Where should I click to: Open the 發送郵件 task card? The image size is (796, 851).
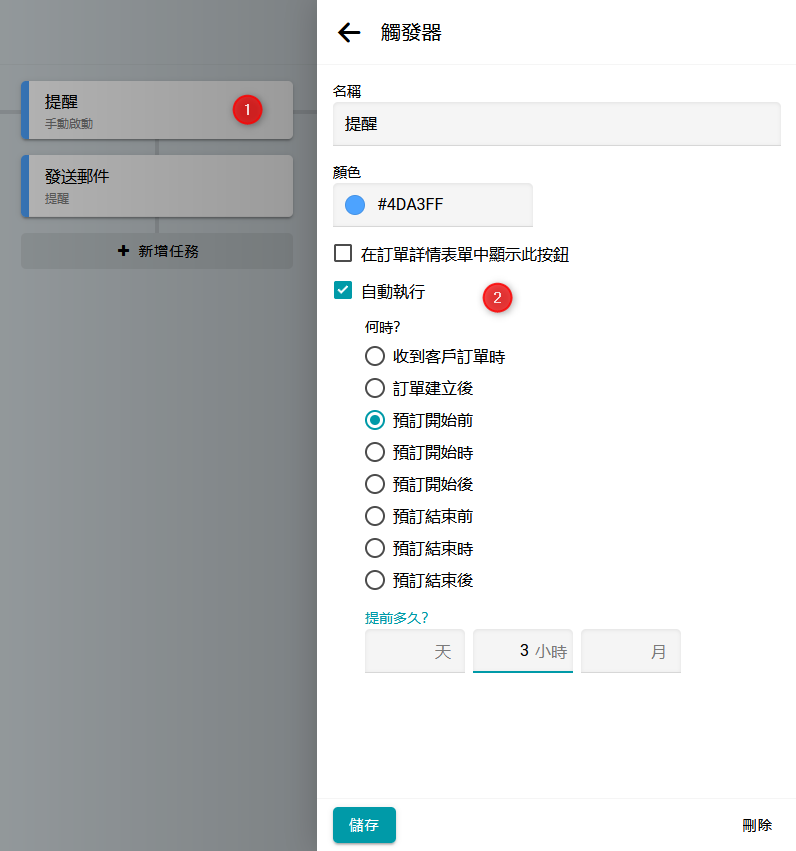coord(157,186)
